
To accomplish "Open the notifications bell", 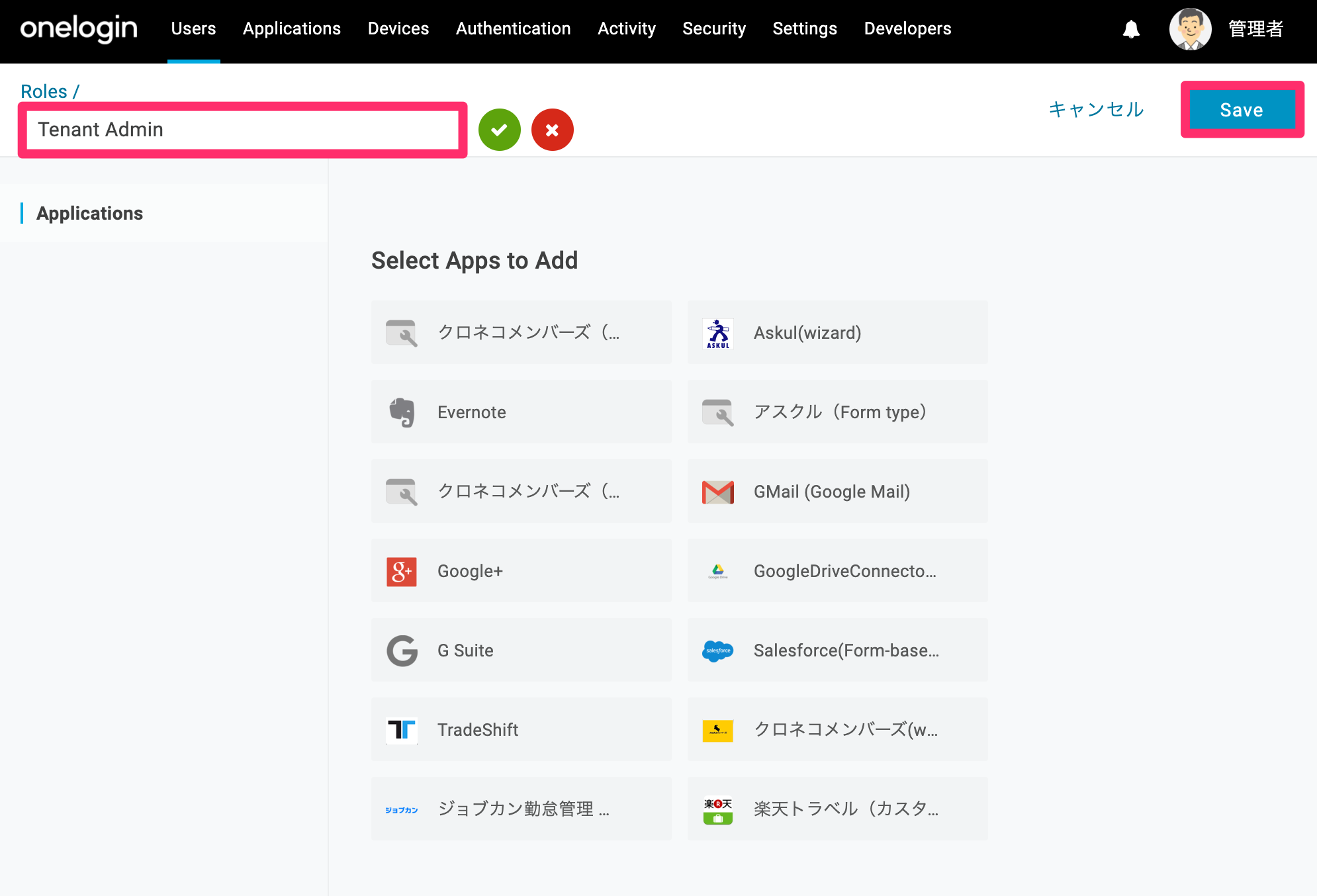I will (x=1131, y=29).
